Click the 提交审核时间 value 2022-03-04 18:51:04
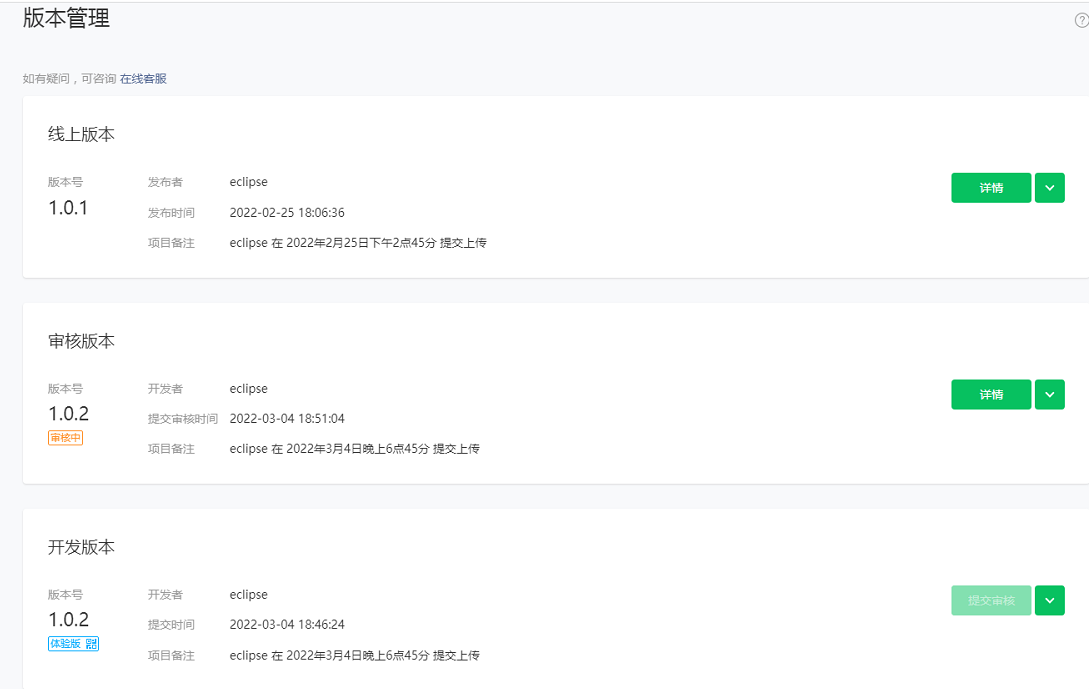 [x=287, y=419]
